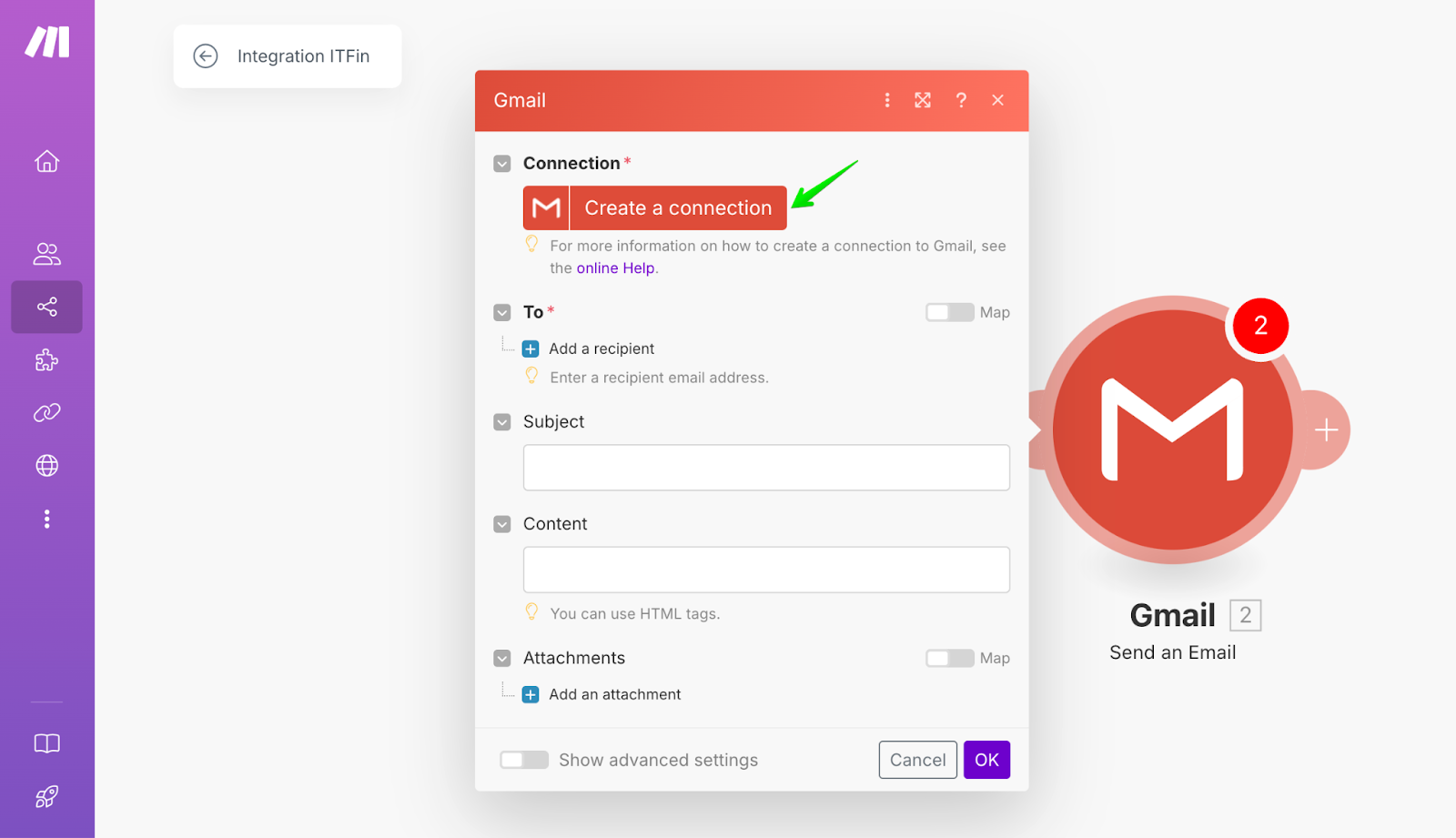1456x838 pixels.
Task: Click the plus icon beside Add an attachment
Action: (531, 694)
